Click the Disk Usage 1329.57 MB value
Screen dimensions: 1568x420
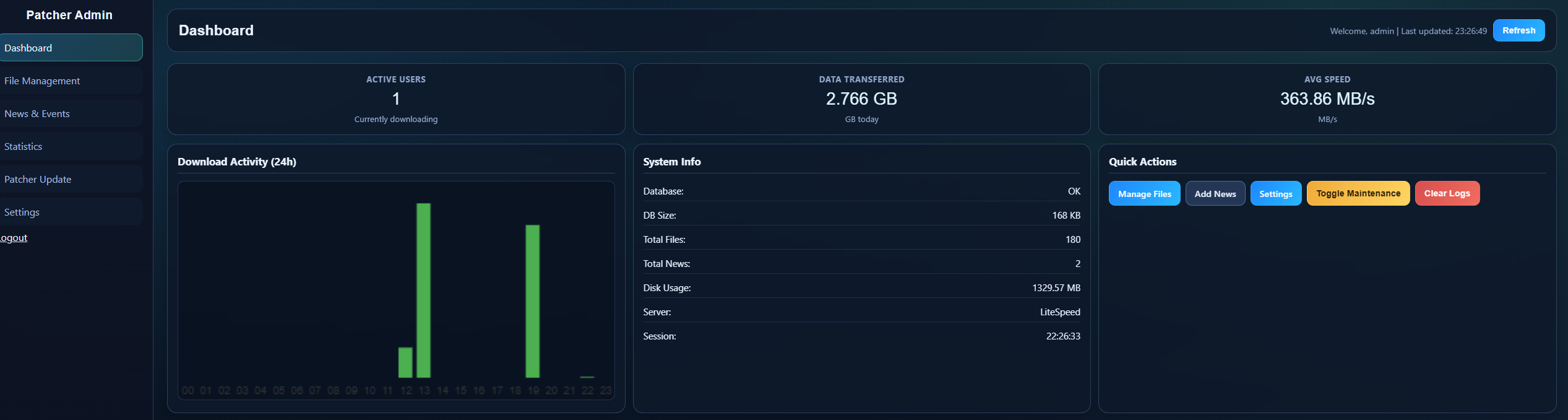pyautogui.click(x=1056, y=288)
